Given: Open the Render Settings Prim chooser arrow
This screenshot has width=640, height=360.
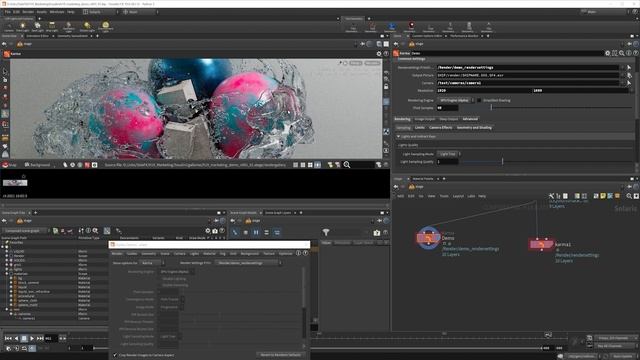Looking at the screenshot, I should [629, 68].
